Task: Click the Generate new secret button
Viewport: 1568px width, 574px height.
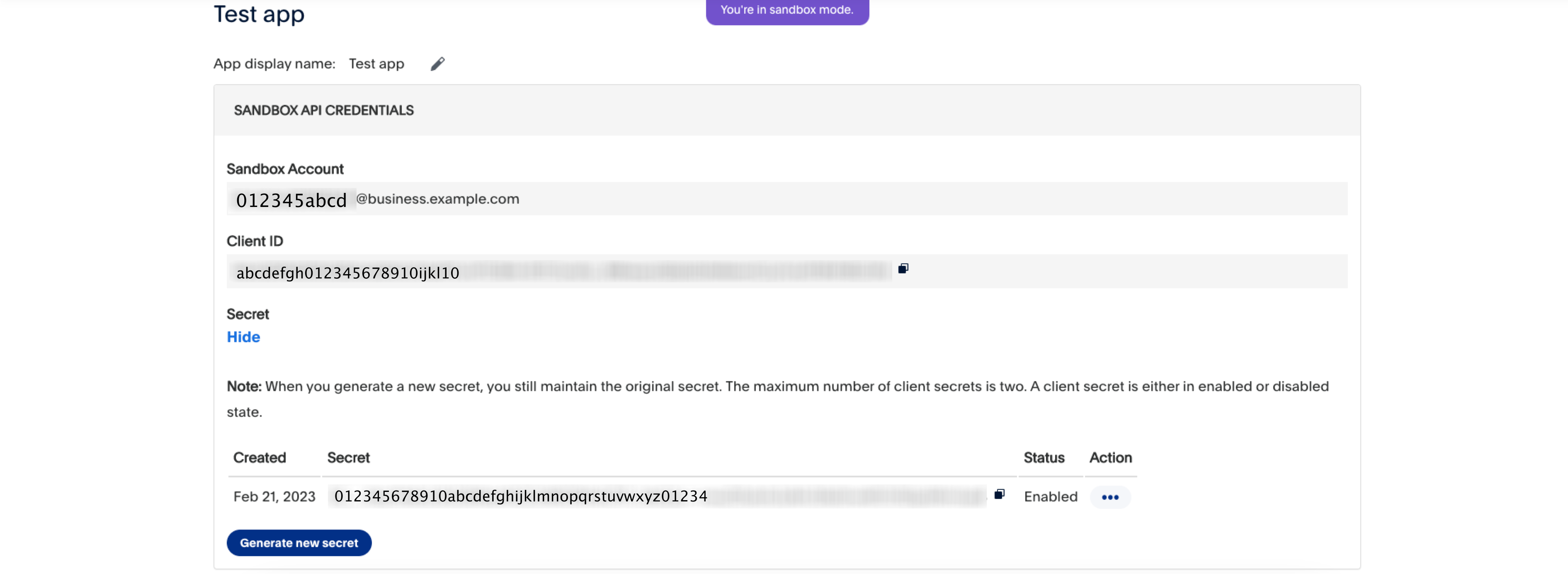Action: [299, 542]
